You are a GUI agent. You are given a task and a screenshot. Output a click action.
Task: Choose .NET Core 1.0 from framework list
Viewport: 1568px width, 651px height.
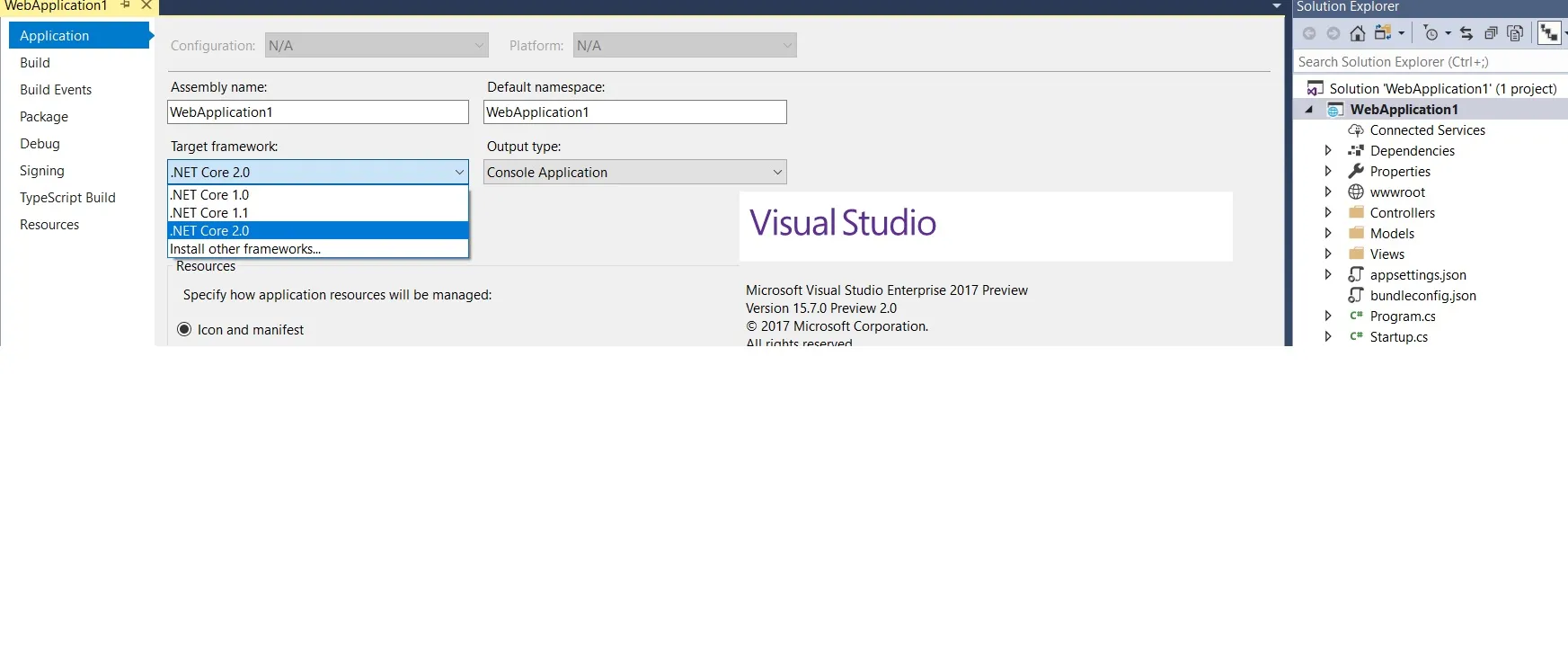318,195
